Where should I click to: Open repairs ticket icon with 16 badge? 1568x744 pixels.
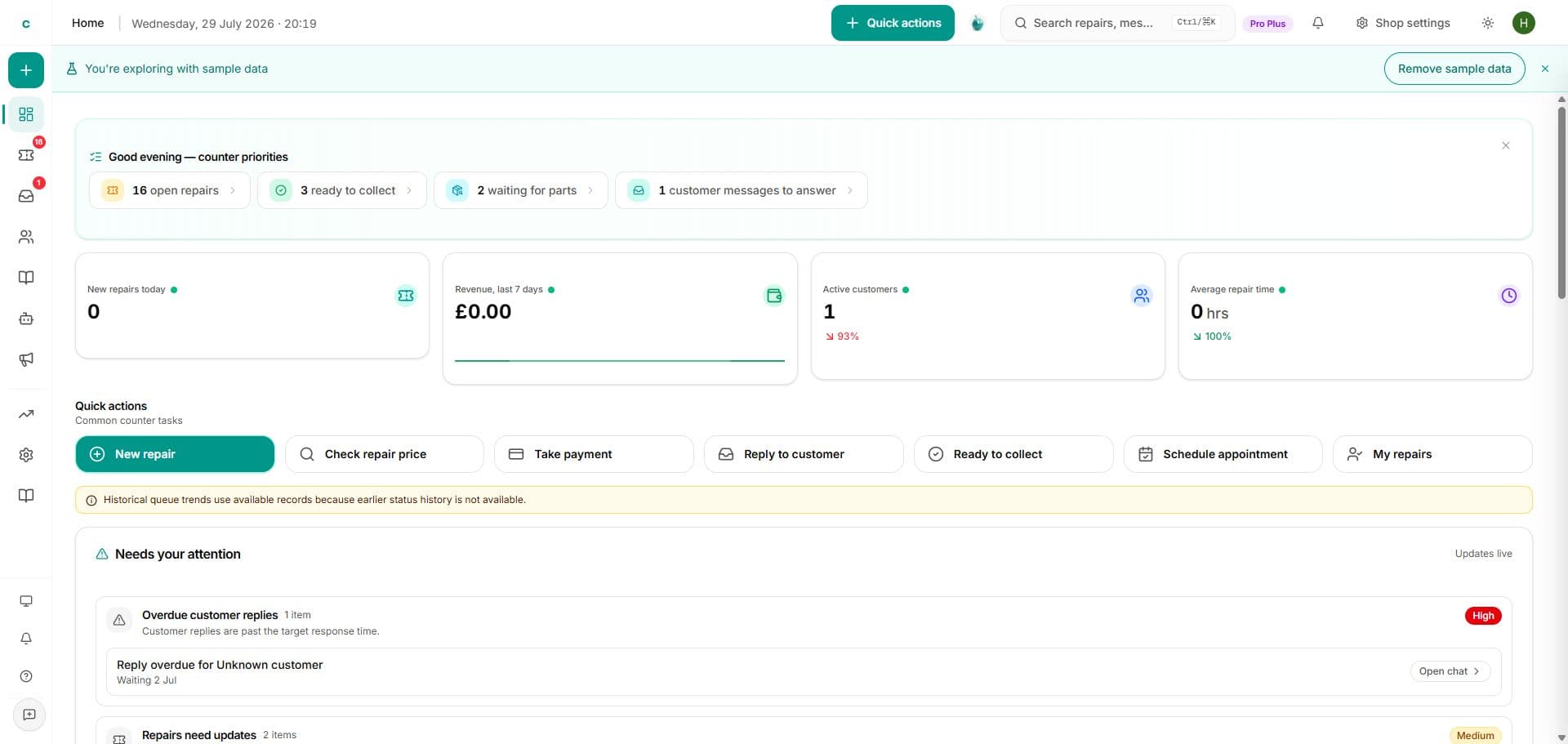(x=26, y=155)
